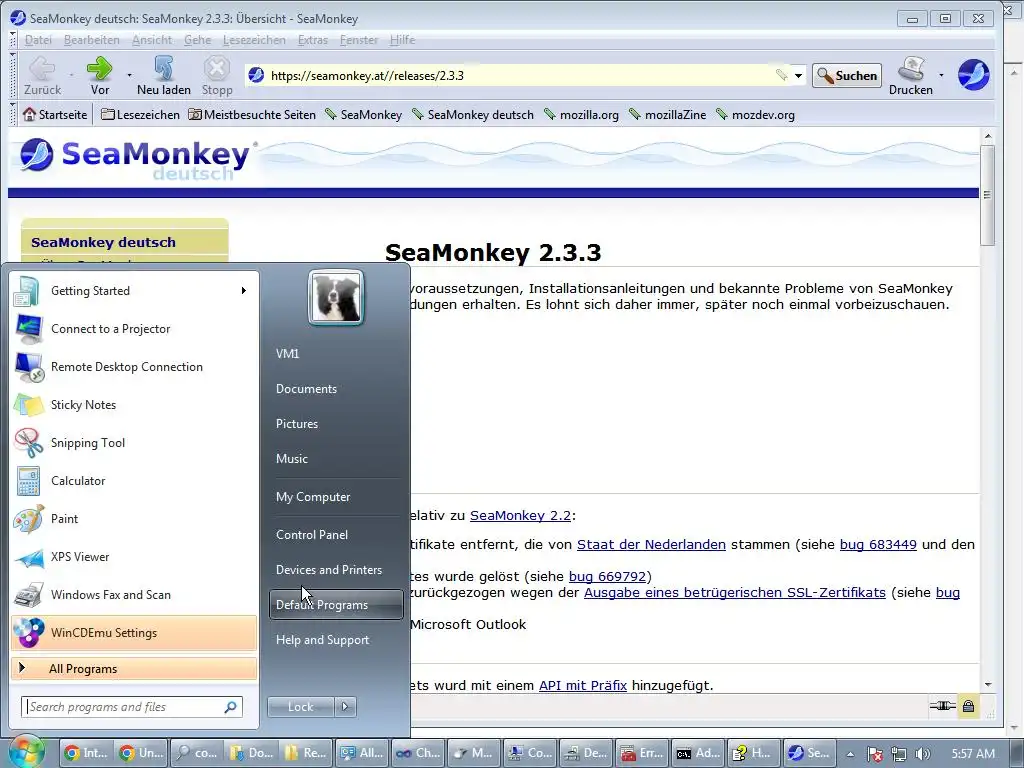Open Paint from start menu
1024x768 pixels.
click(134, 519)
